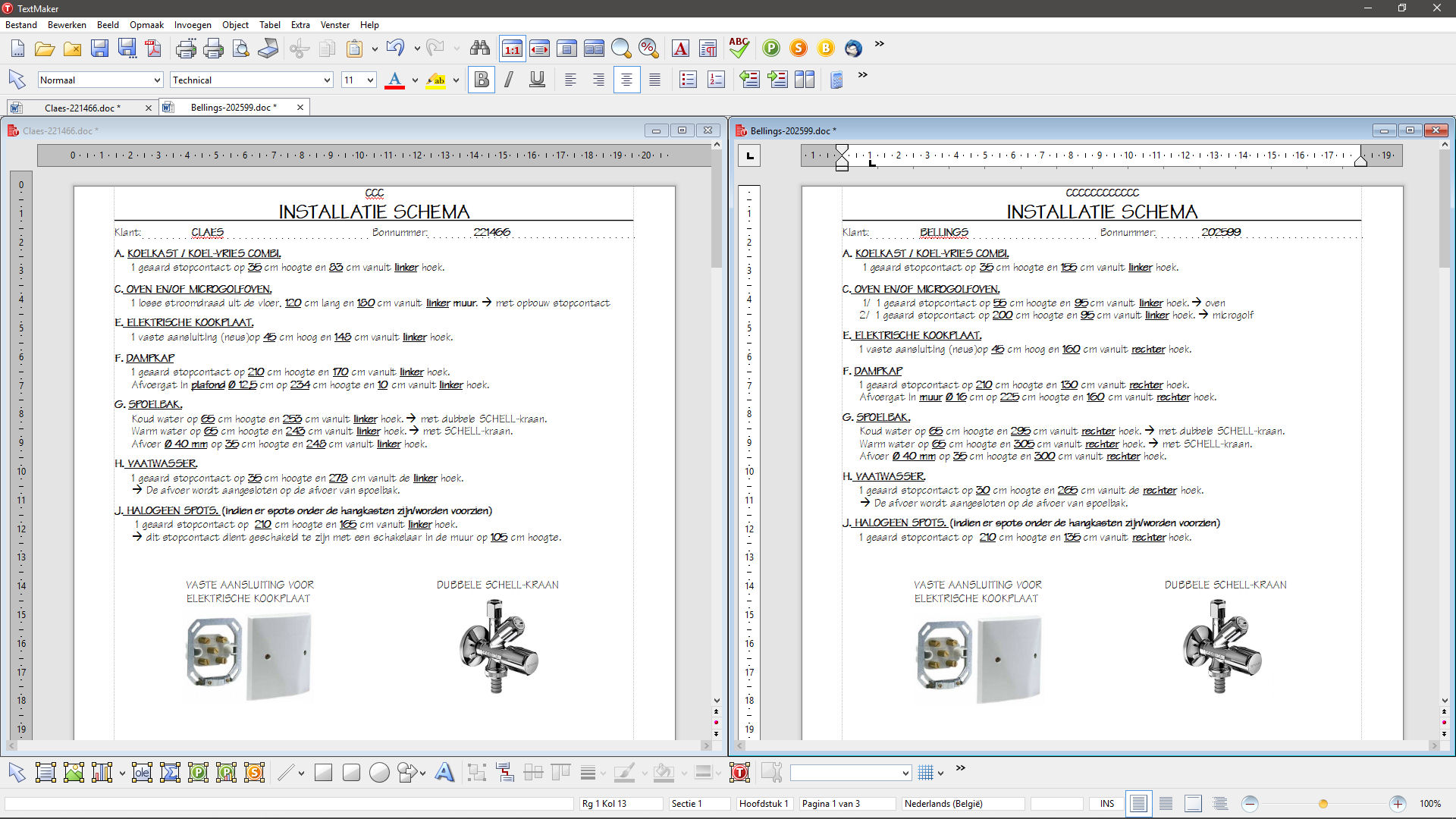This screenshot has height=819, width=1456.
Task: Select the ellipse drawing tool
Action: point(379,772)
